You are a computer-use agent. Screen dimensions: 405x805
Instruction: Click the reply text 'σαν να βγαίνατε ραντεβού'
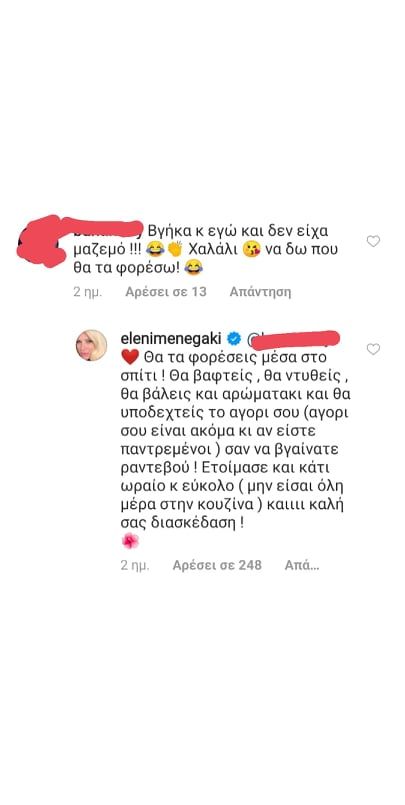coord(234,456)
